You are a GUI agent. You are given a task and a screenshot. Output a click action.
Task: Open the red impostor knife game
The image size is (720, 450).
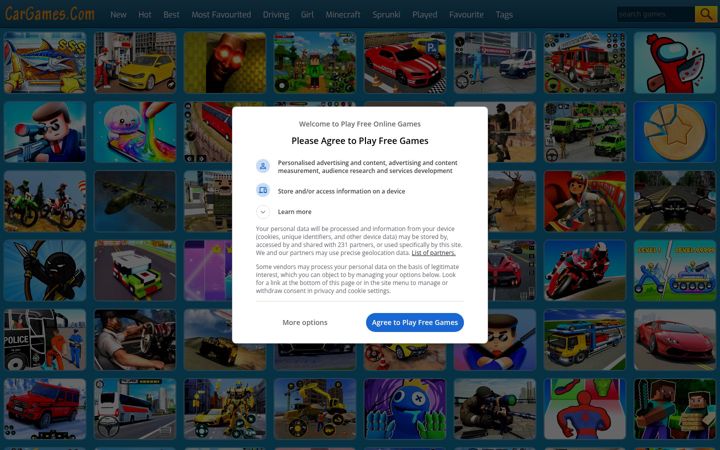(x=675, y=62)
